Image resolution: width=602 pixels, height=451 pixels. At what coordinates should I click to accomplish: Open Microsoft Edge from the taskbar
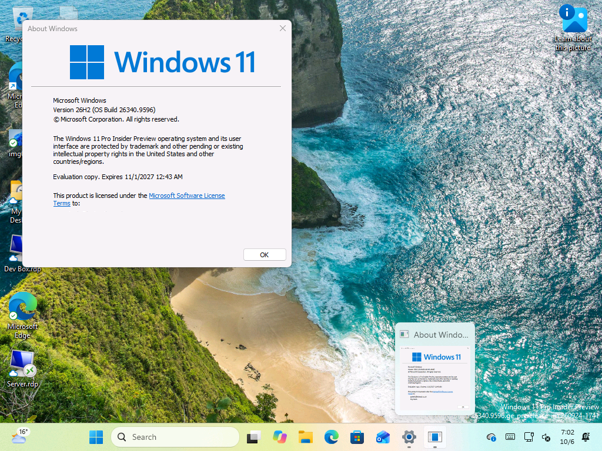point(331,437)
